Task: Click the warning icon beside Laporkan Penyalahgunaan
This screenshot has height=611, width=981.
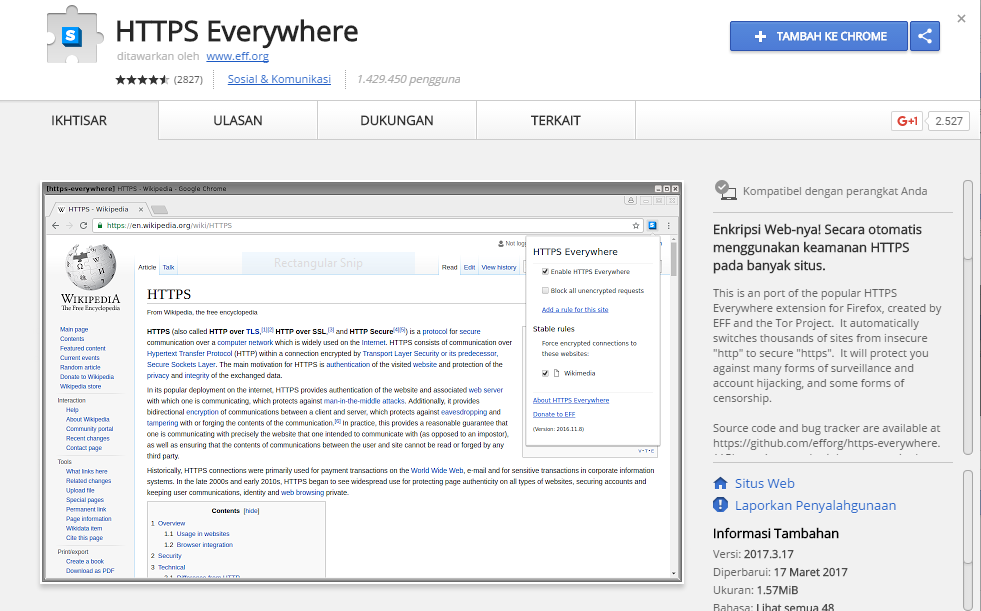Action: [x=720, y=506]
